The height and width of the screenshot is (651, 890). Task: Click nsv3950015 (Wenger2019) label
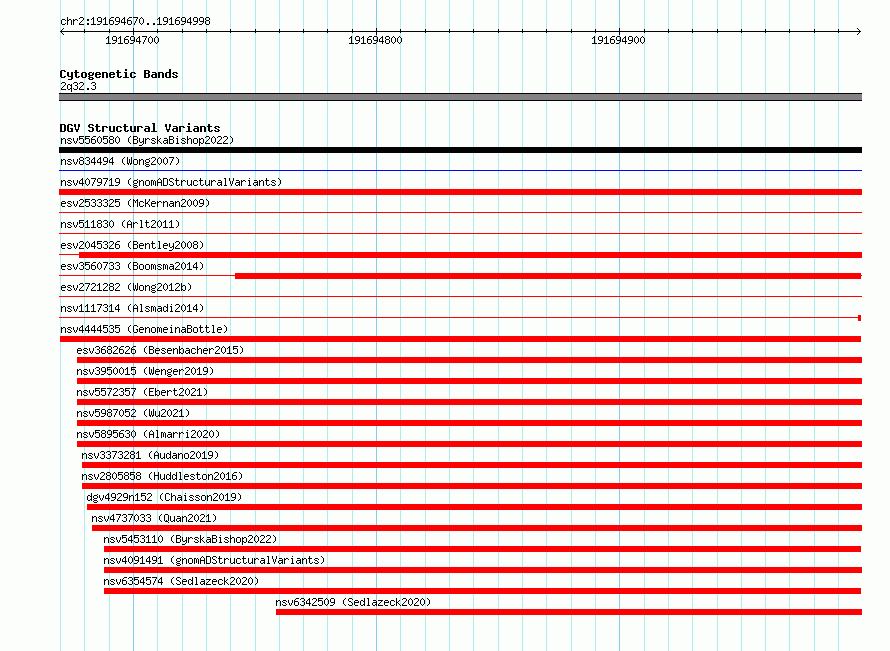(145, 371)
